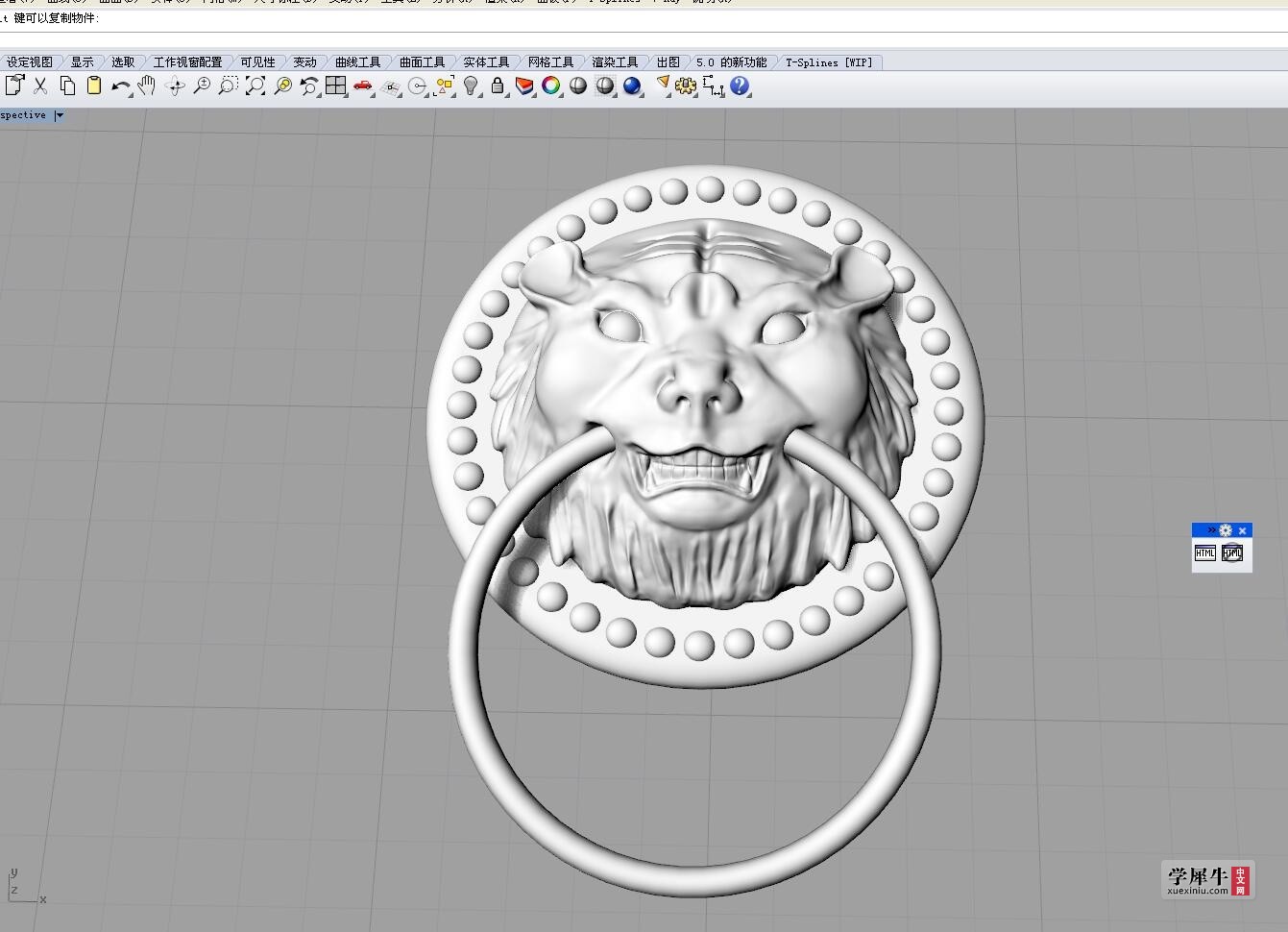Switch to the 曲线工具 tab
Viewport: 1288px width, 932px height.
coord(357,62)
